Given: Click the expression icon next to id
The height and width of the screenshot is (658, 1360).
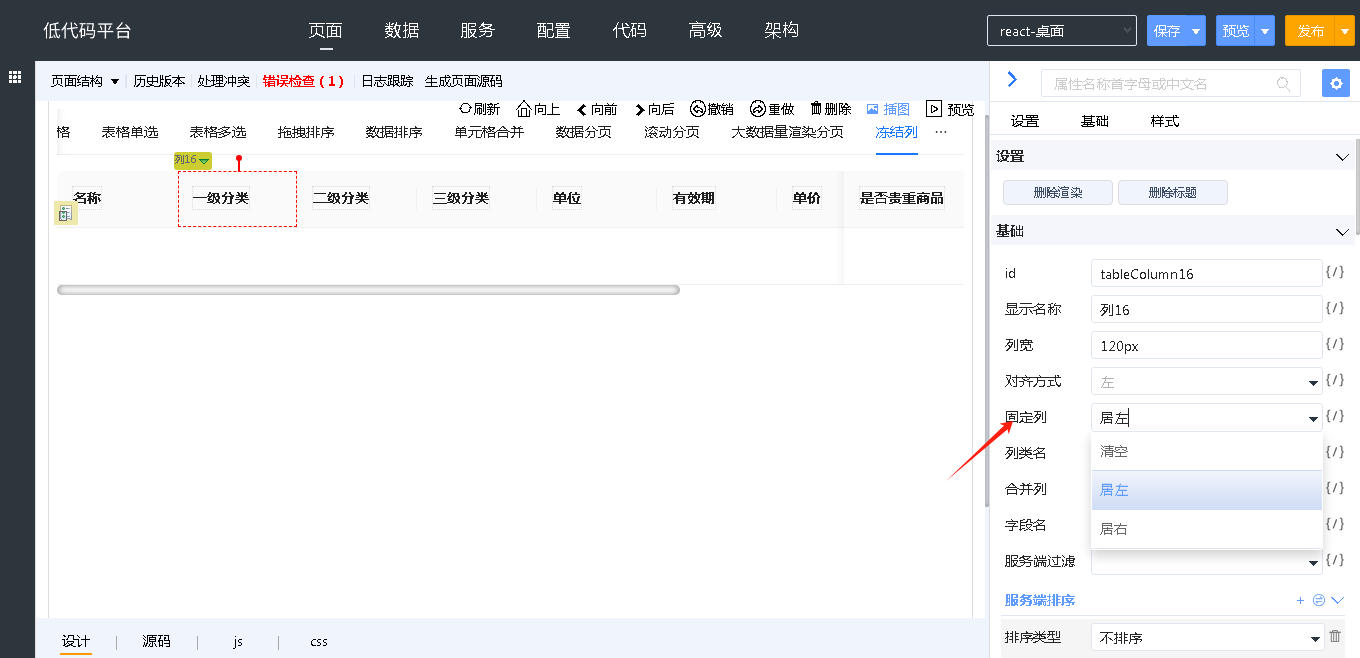Looking at the screenshot, I should point(1334,272).
